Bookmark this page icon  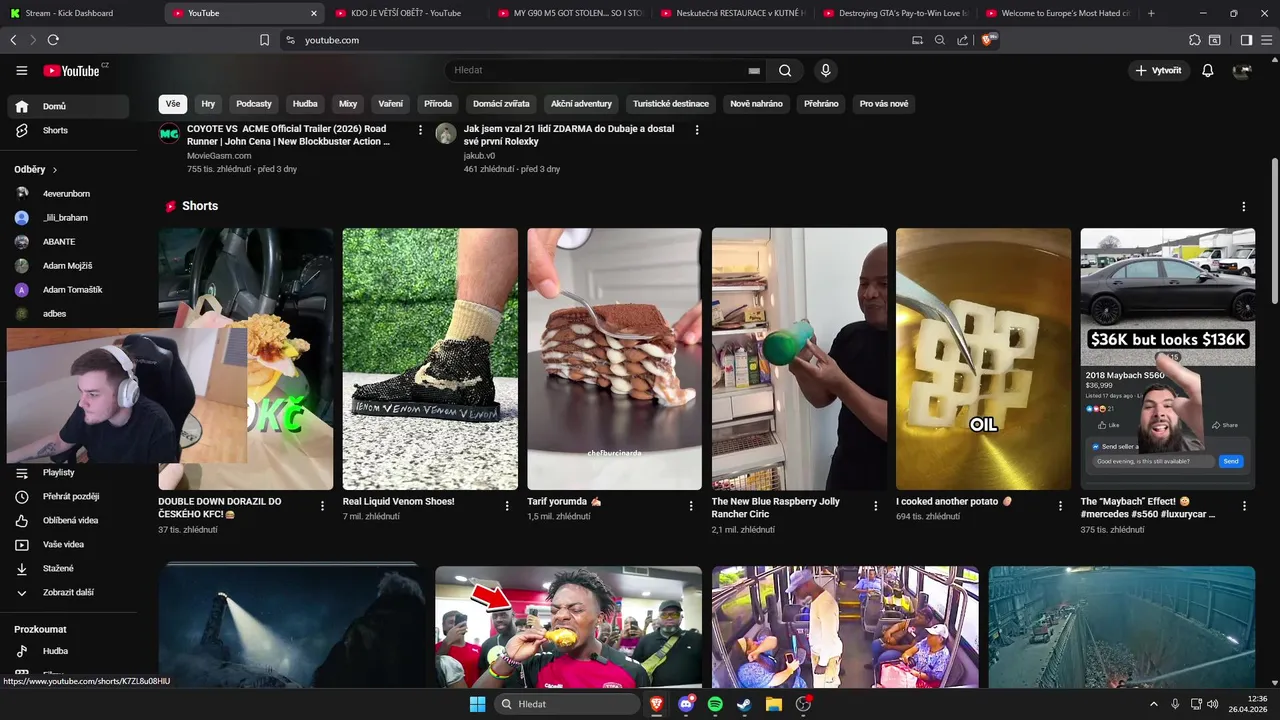pyautogui.click(x=264, y=40)
